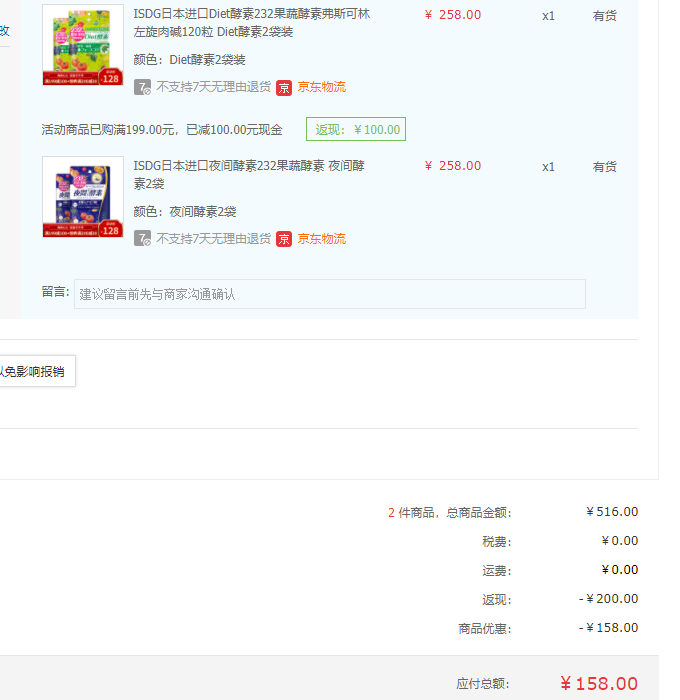Click the red 京 logo icon in 夜间酵素 row
Viewport: 680px width, 700px height.
(284, 239)
